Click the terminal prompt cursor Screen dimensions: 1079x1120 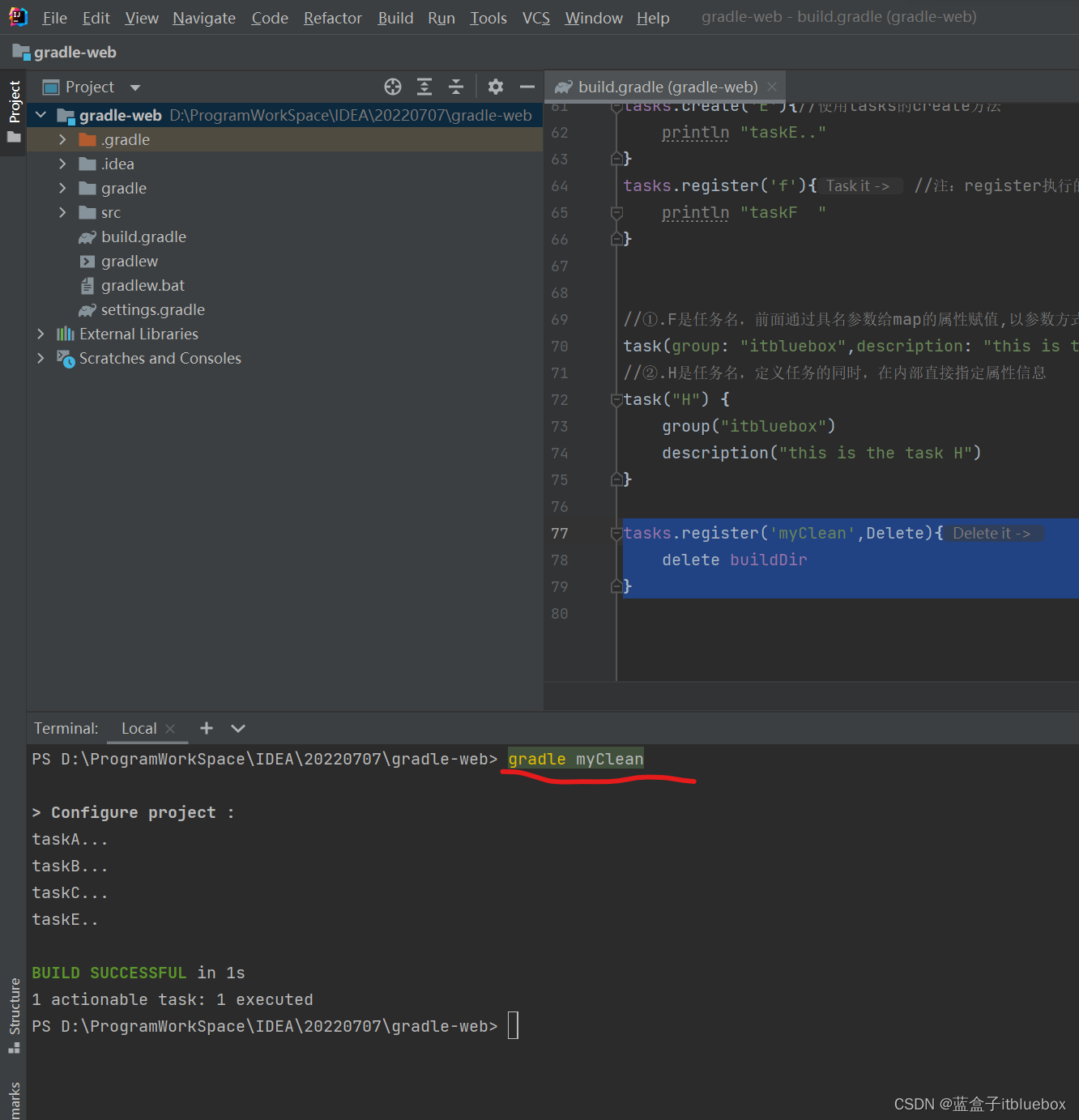tap(513, 1026)
